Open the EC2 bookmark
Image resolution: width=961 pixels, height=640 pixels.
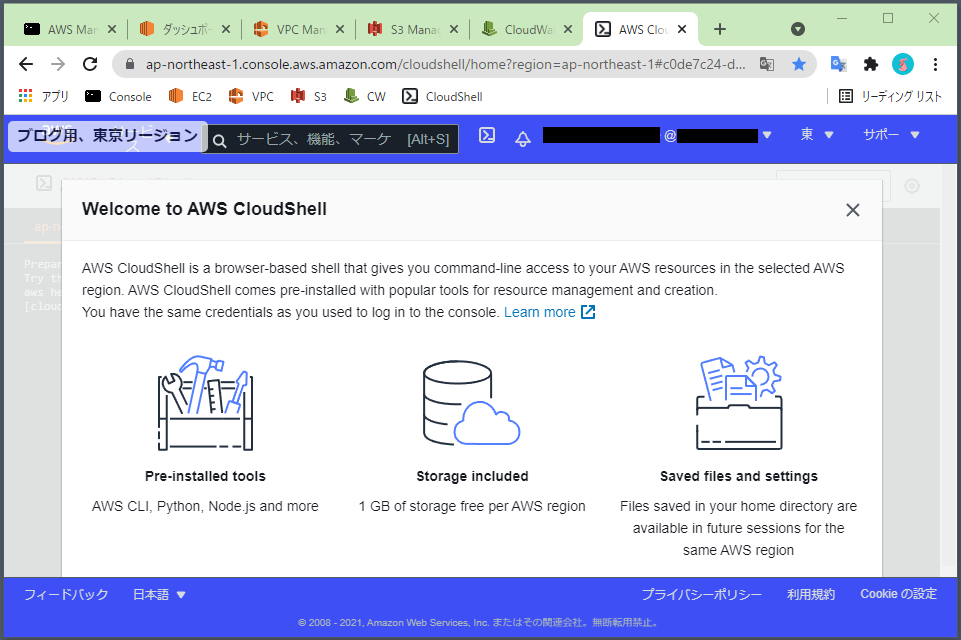(191, 96)
